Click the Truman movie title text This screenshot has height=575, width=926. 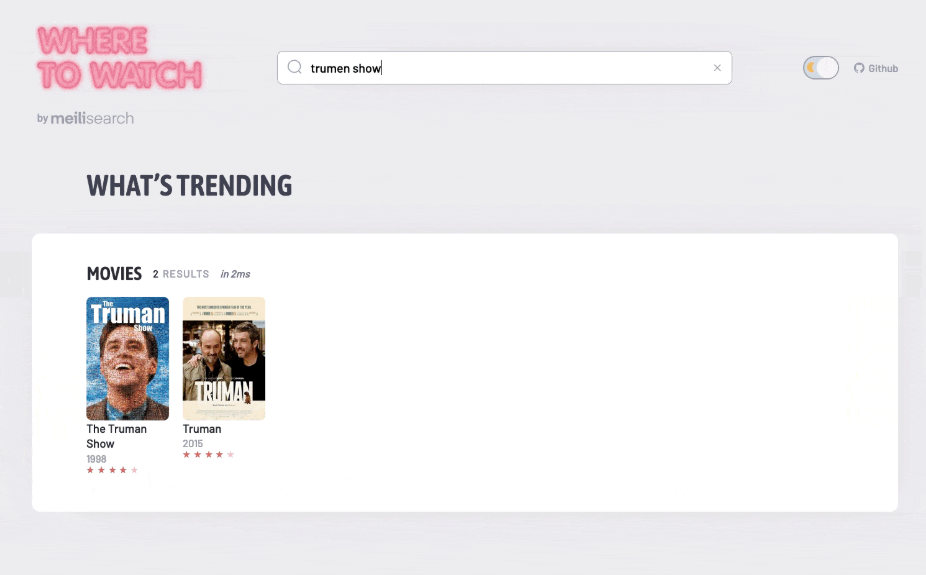tap(202, 429)
